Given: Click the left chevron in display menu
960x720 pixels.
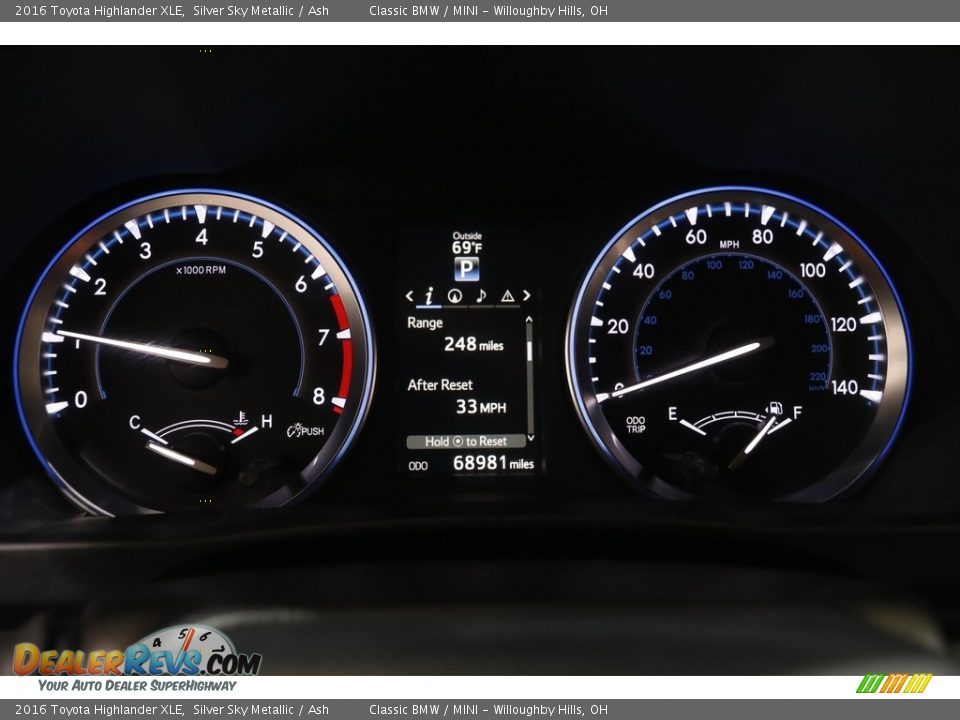Looking at the screenshot, I should [410, 296].
